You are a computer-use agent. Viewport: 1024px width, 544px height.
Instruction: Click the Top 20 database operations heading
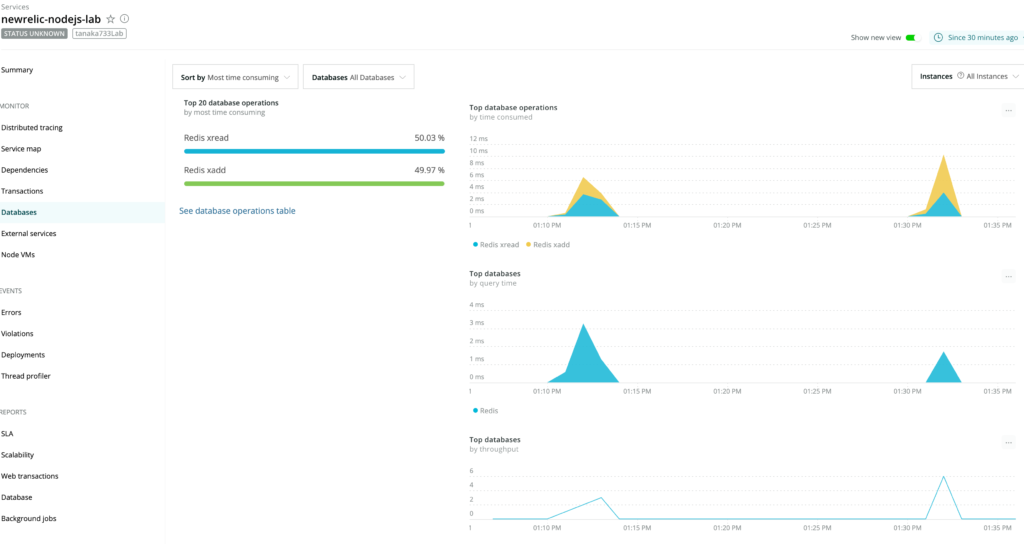pos(231,103)
